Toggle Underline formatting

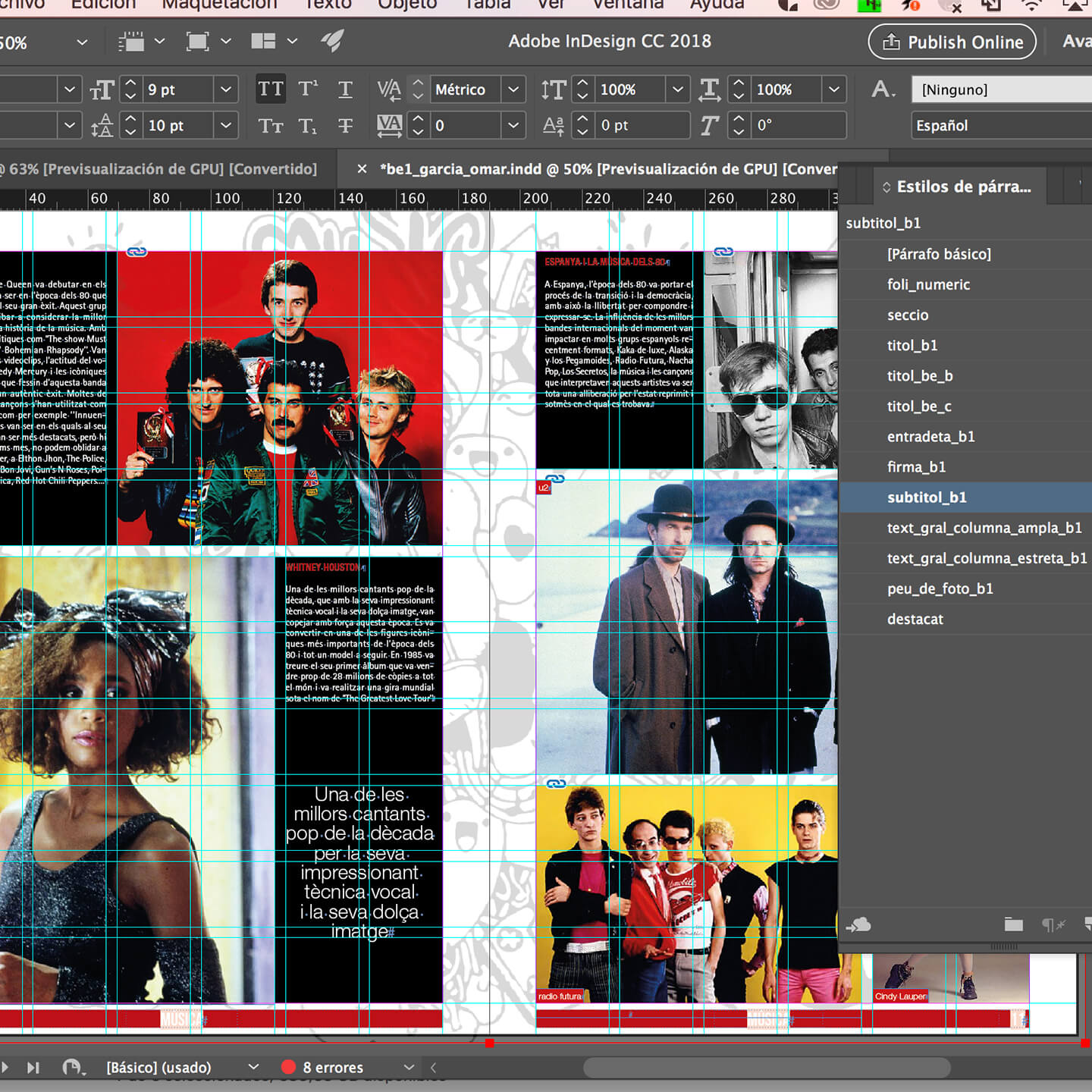click(x=345, y=89)
